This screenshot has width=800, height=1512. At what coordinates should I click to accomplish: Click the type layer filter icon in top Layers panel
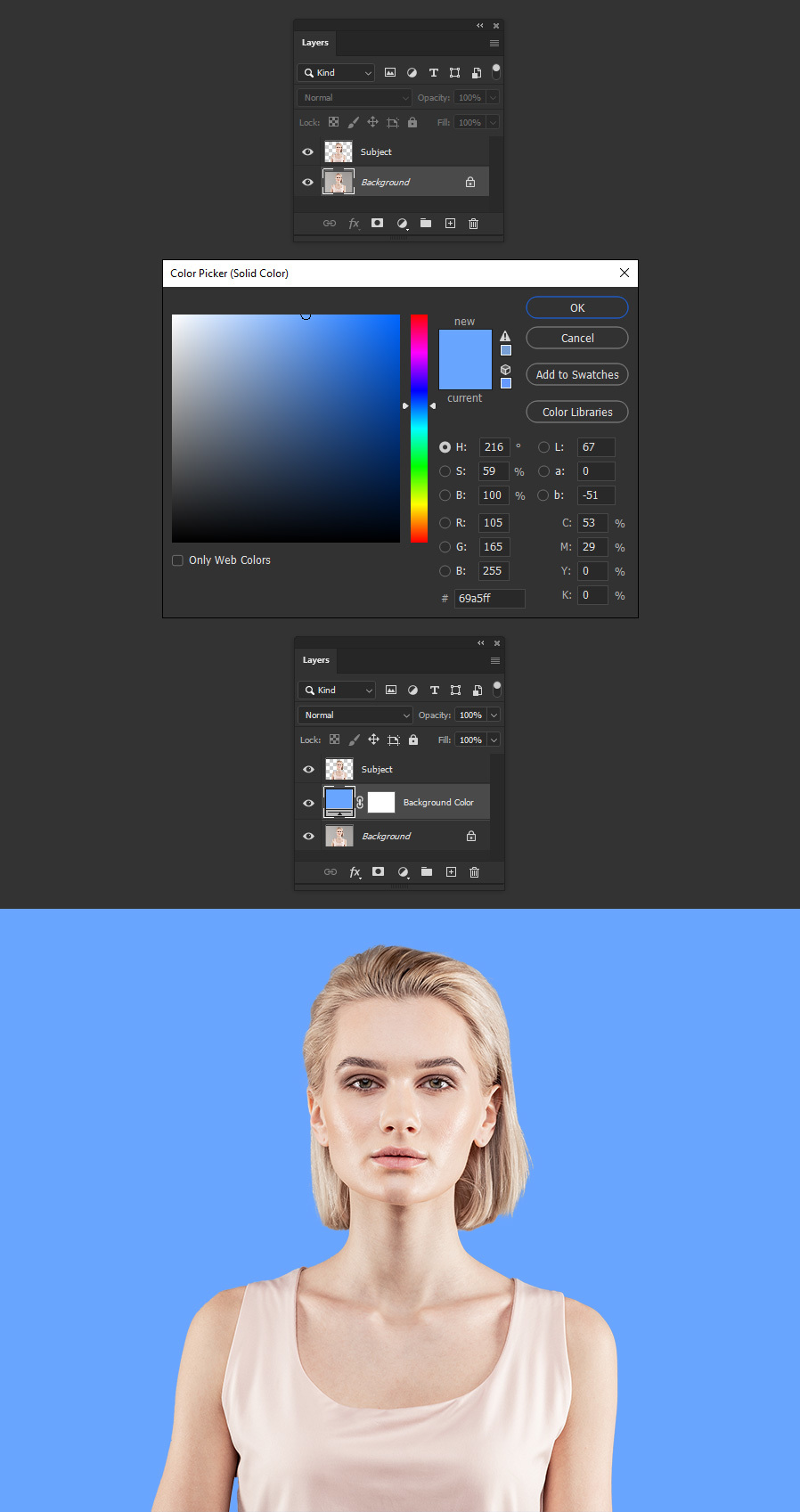[x=434, y=72]
